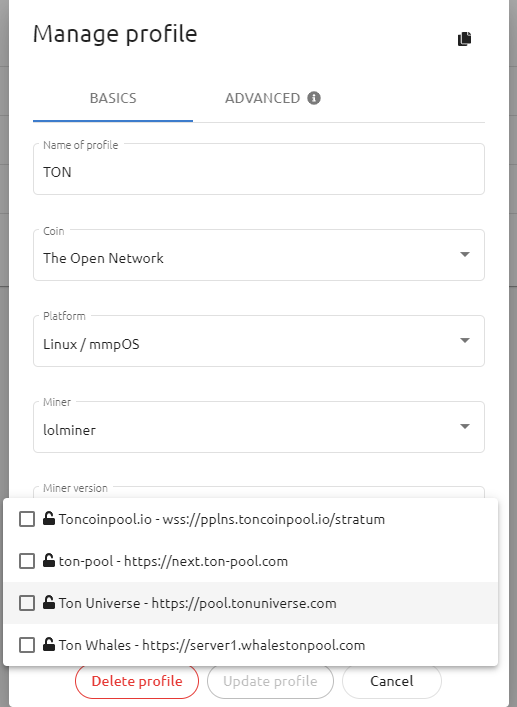Click the lock icon beside Ton Whales

coord(49,644)
